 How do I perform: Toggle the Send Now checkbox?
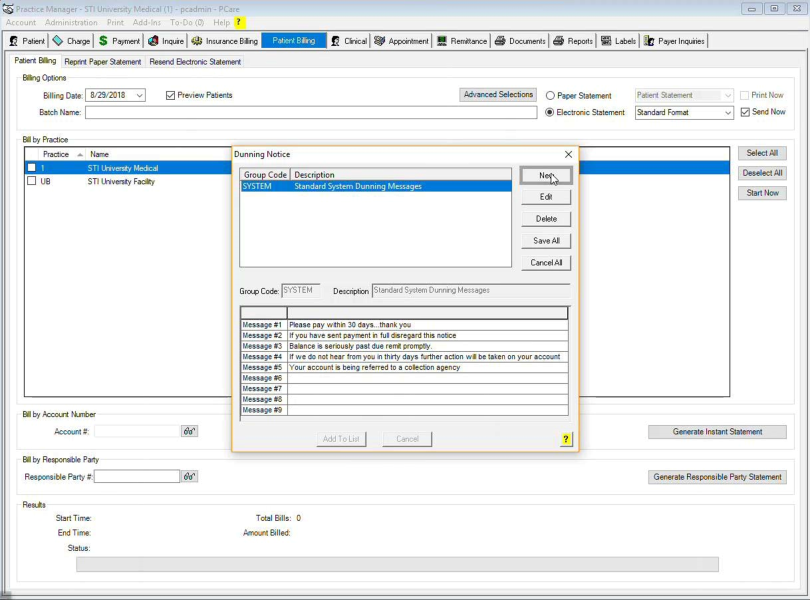point(745,112)
